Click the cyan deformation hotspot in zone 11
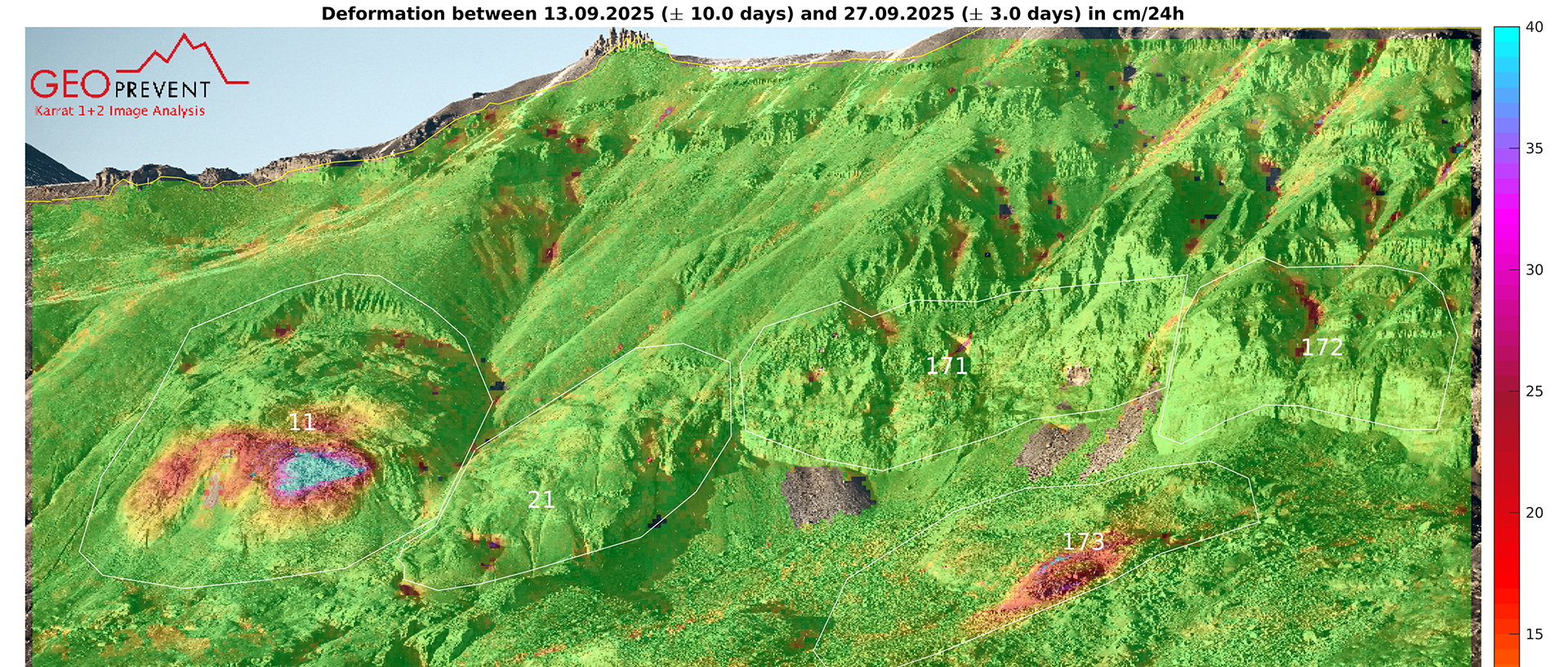The image size is (1568, 667). tap(314, 470)
